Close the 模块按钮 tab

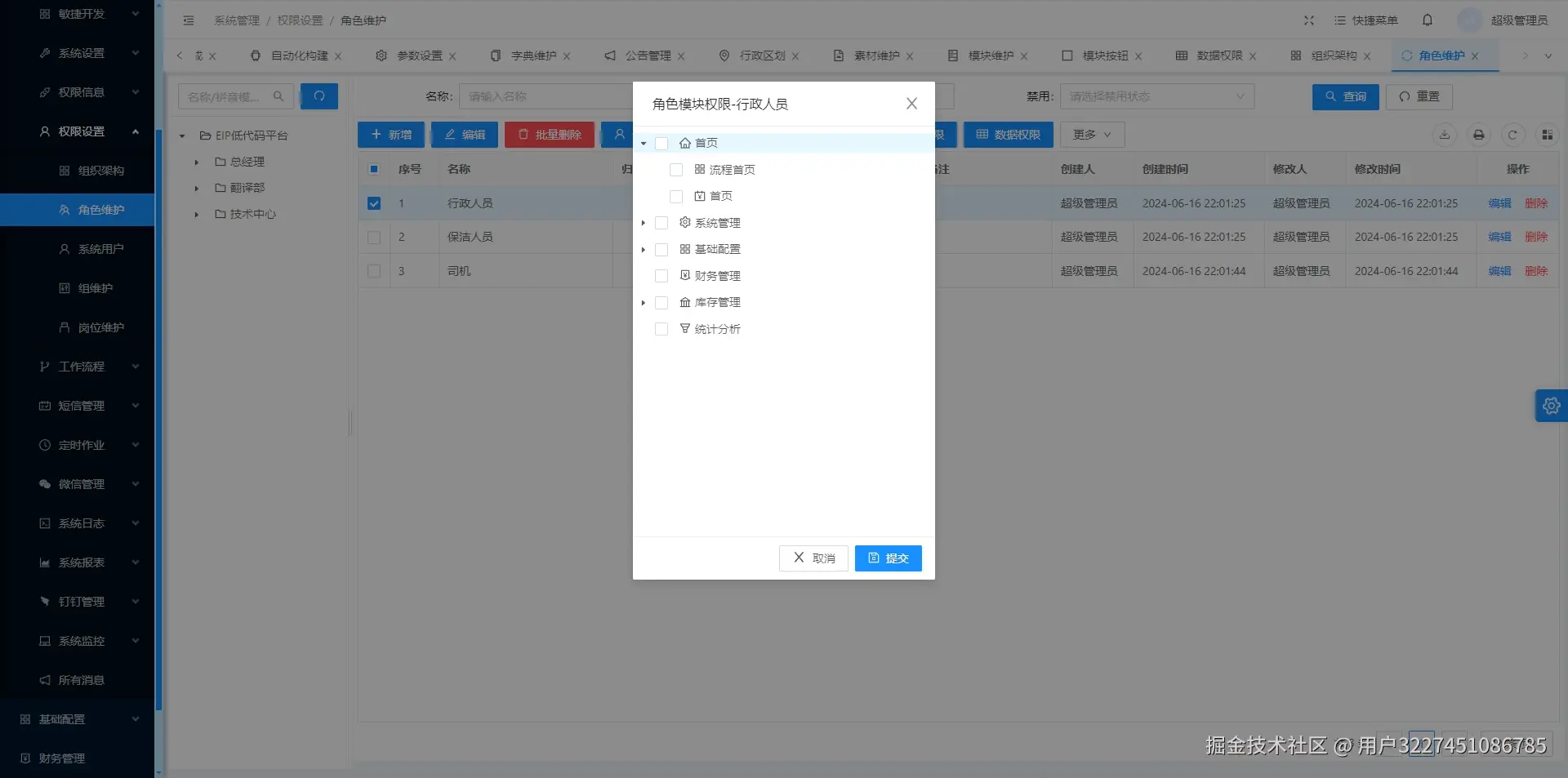coord(1138,56)
